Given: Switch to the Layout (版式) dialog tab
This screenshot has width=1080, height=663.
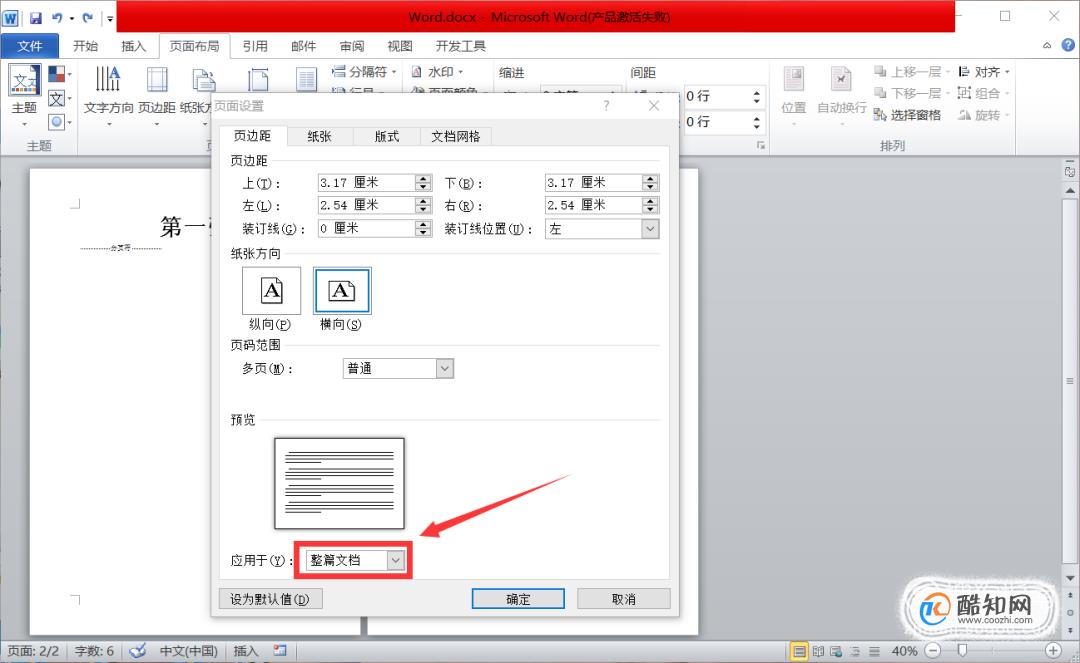Looking at the screenshot, I should 386,136.
